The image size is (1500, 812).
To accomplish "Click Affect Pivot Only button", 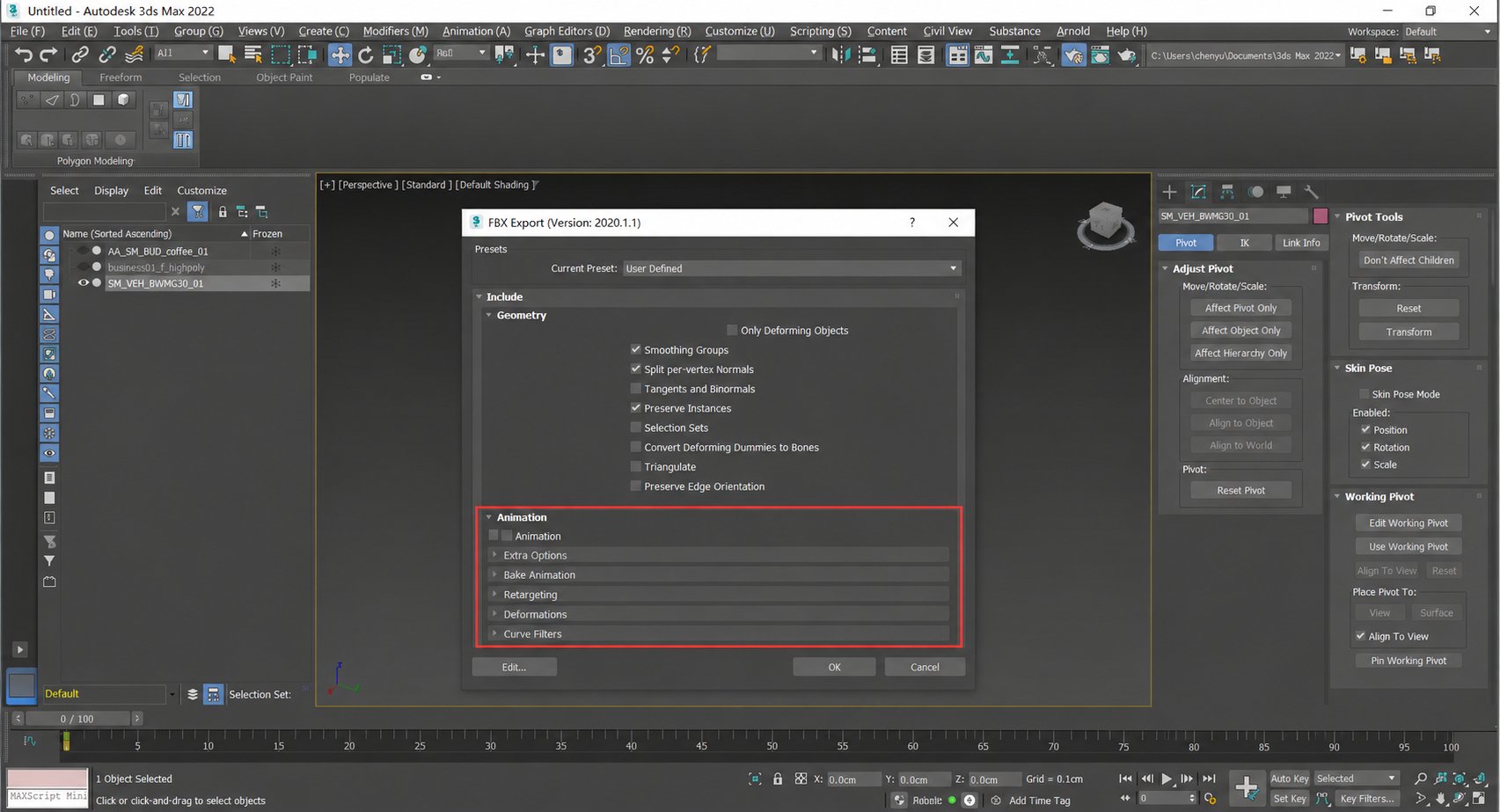I will pyautogui.click(x=1240, y=308).
